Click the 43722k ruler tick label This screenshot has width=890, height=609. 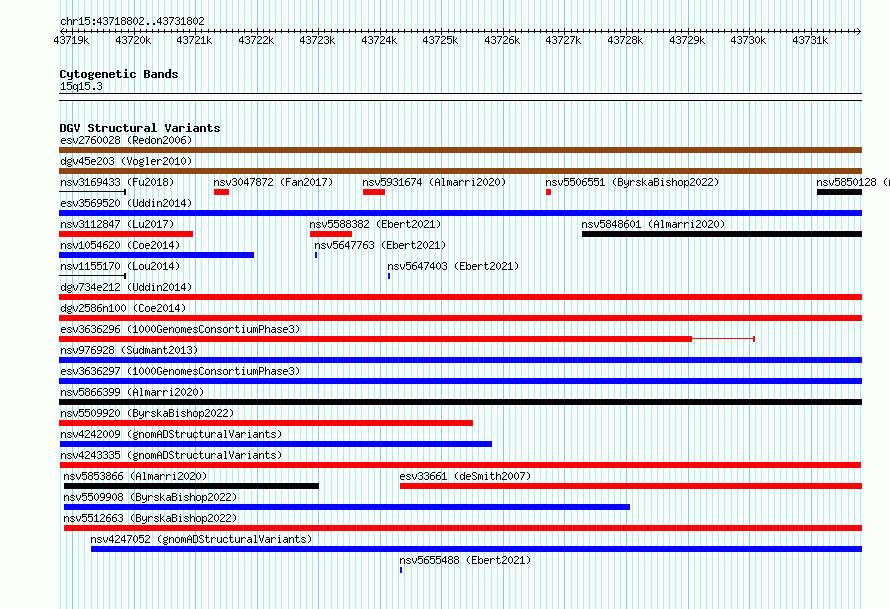click(256, 40)
